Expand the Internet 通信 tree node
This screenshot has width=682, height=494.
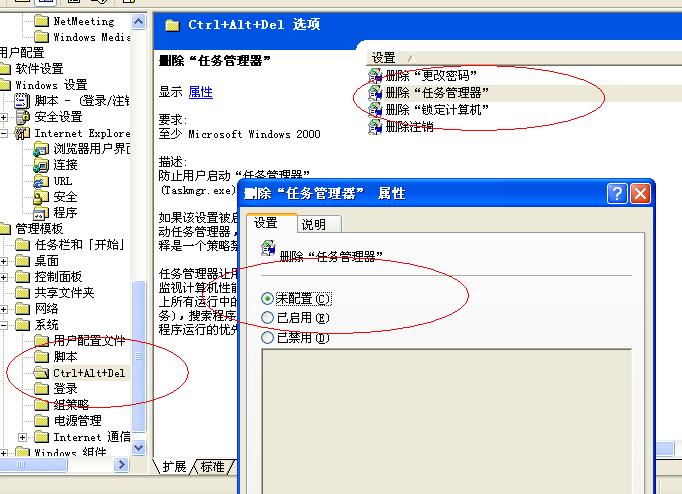pyautogui.click(x=23, y=437)
